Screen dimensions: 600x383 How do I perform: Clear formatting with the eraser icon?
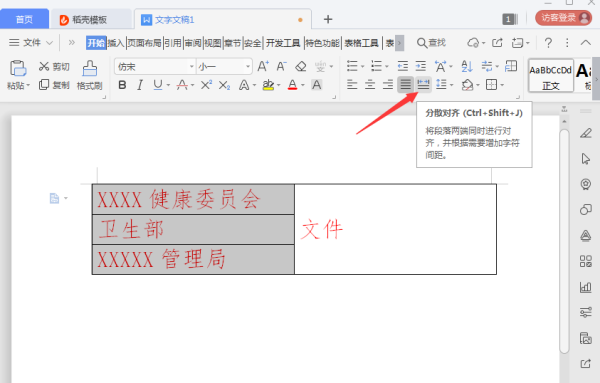[x=301, y=67]
